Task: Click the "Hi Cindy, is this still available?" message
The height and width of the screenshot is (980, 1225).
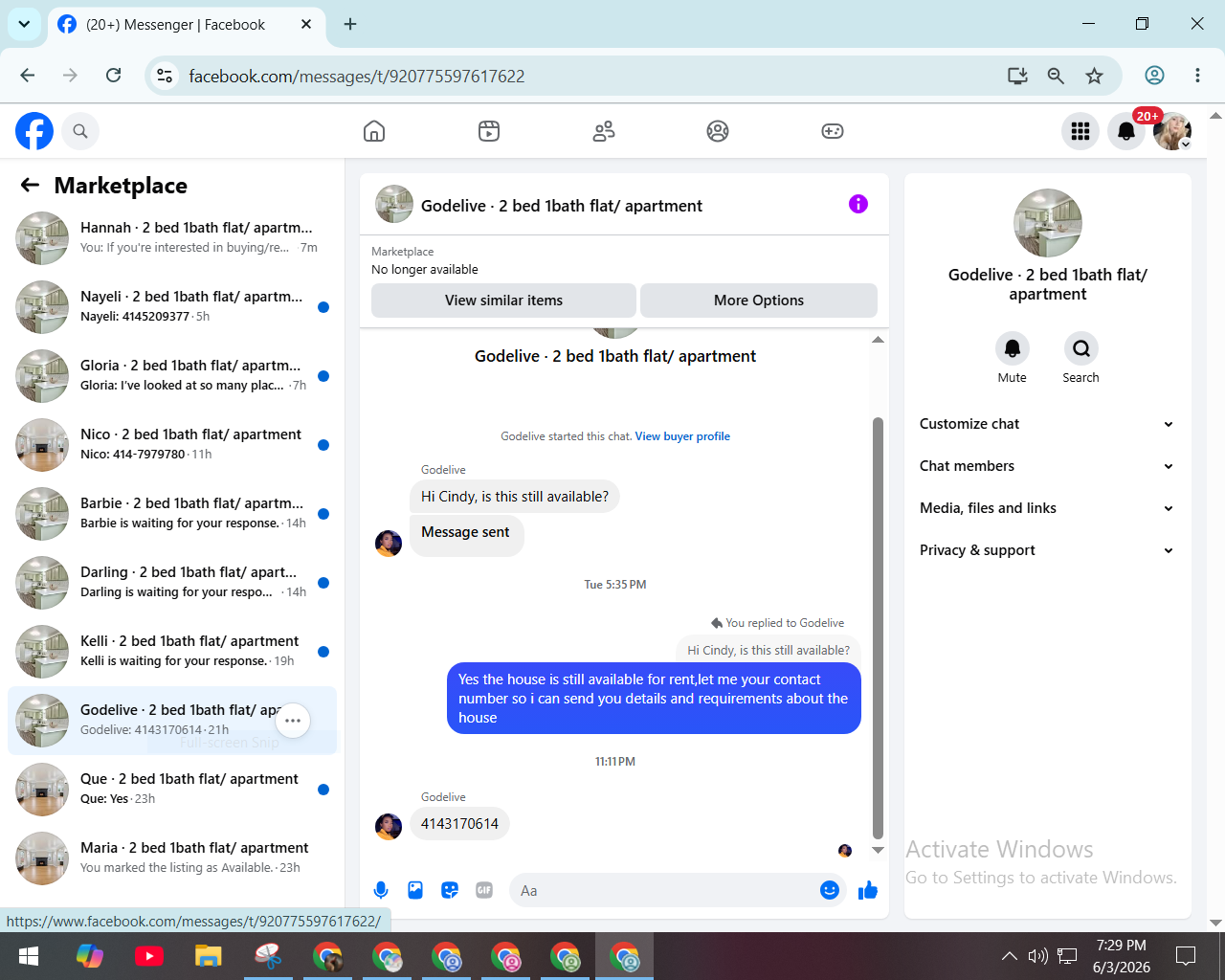Action: (515, 497)
